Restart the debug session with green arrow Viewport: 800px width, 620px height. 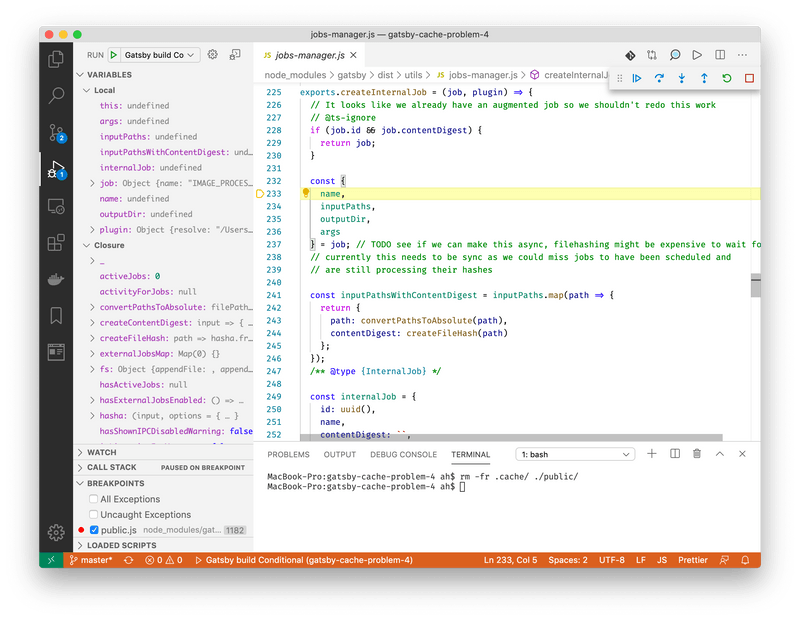pos(727,78)
